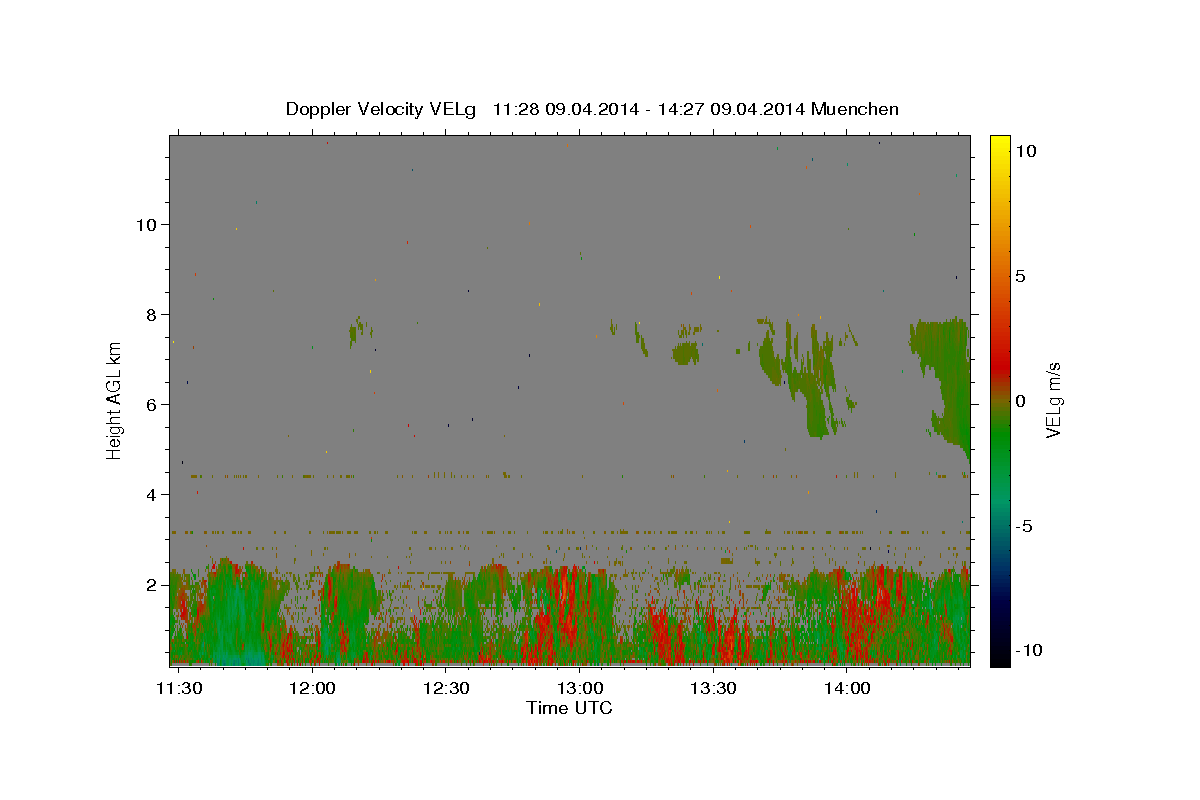The width and height of the screenshot is (1200, 800).
Task: Click the 14:00 time tick label
Action: click(846, 689)
